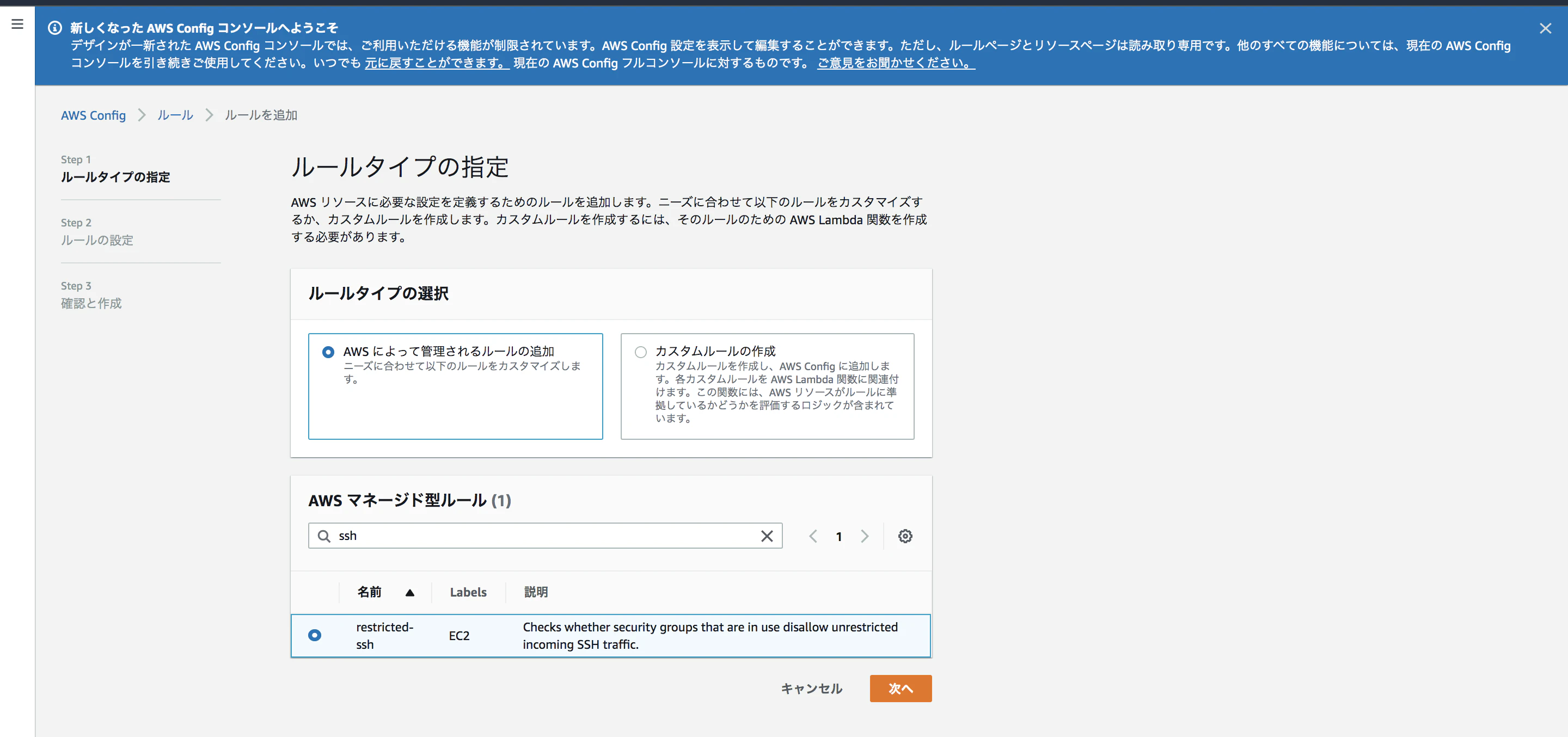The image size is (1568, 737).
Task: Go to AWS Config breadcrumb
Action: (x=93, y=115)
